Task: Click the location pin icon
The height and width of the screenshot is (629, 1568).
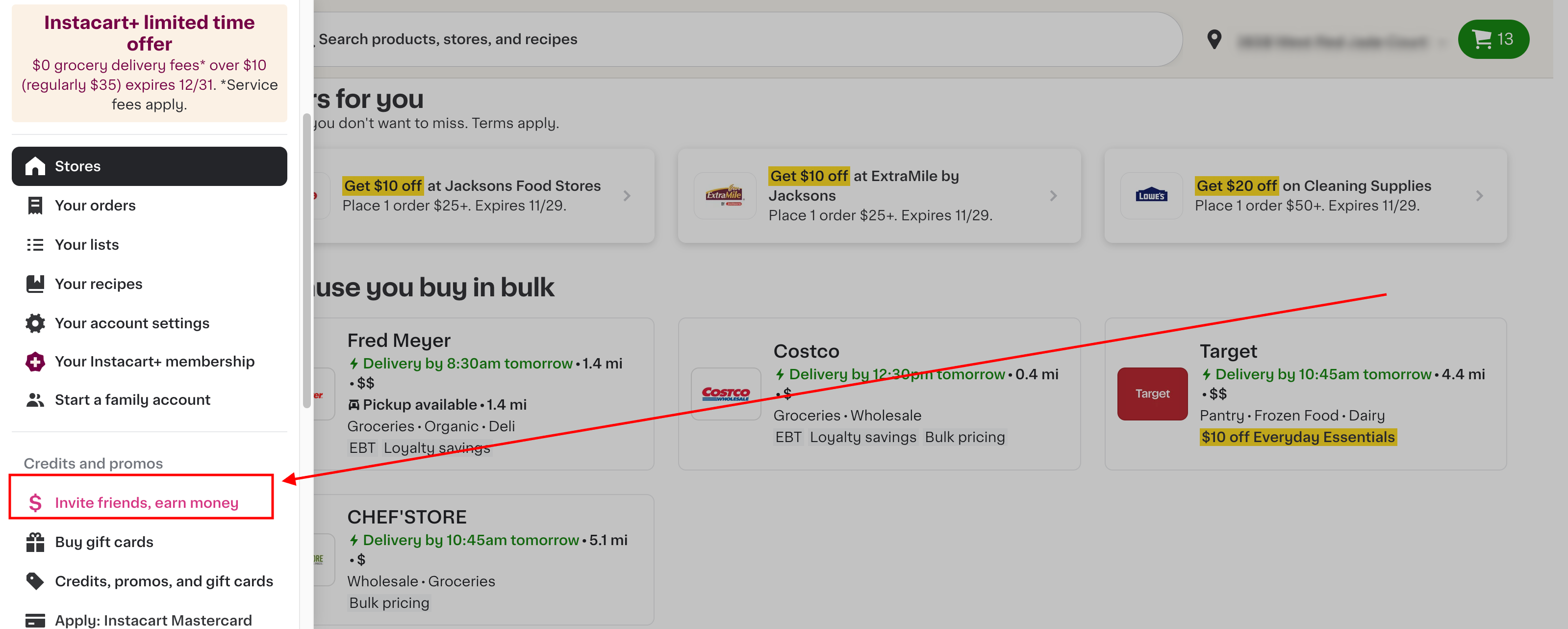Action: click(1214, 40)
